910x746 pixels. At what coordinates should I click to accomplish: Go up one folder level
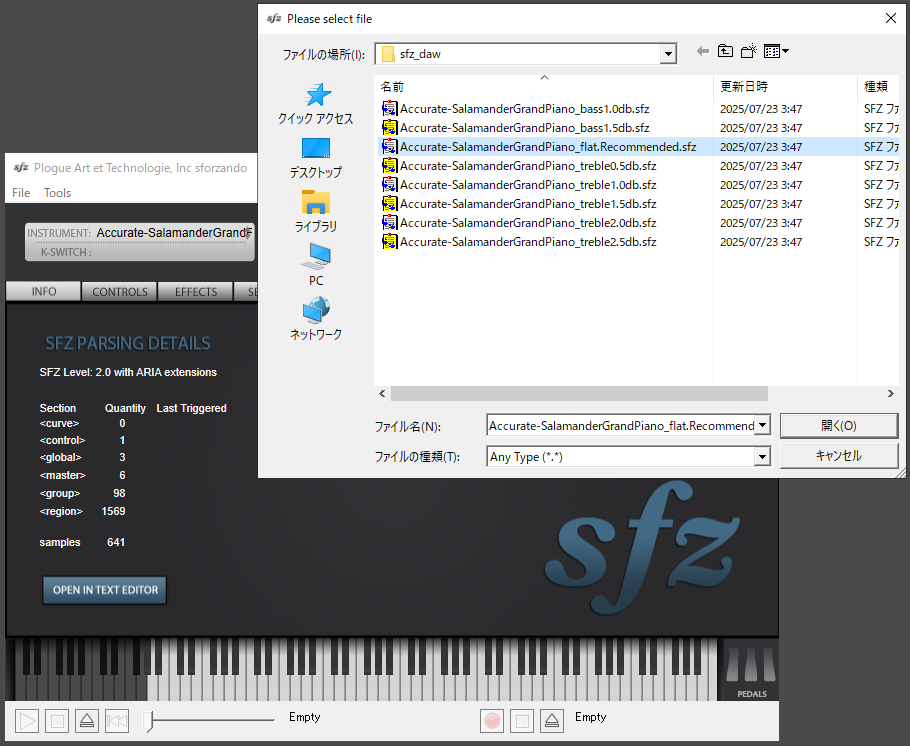click(x=725, y=51)
